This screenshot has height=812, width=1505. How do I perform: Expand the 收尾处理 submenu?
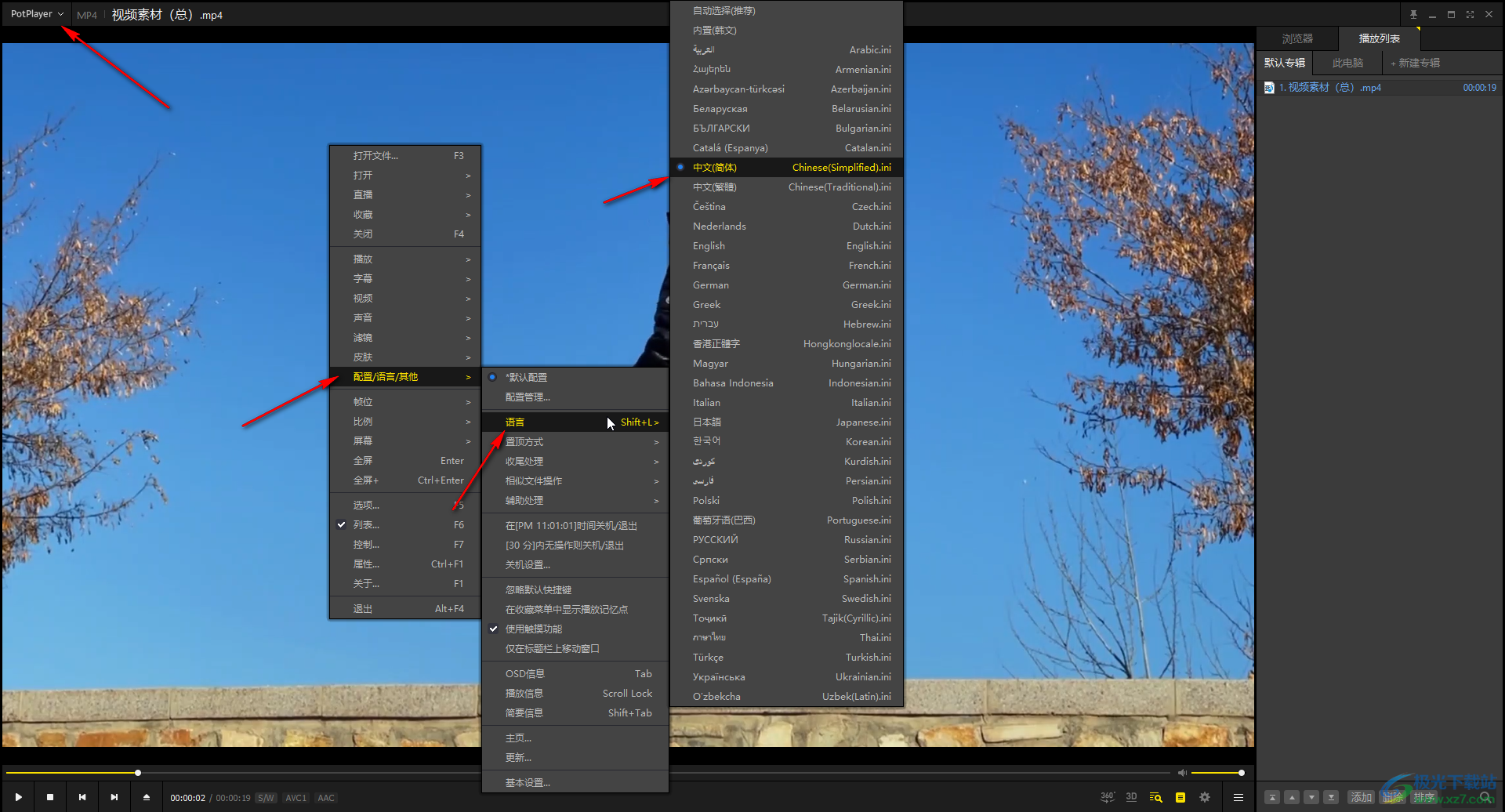(575, 462)
